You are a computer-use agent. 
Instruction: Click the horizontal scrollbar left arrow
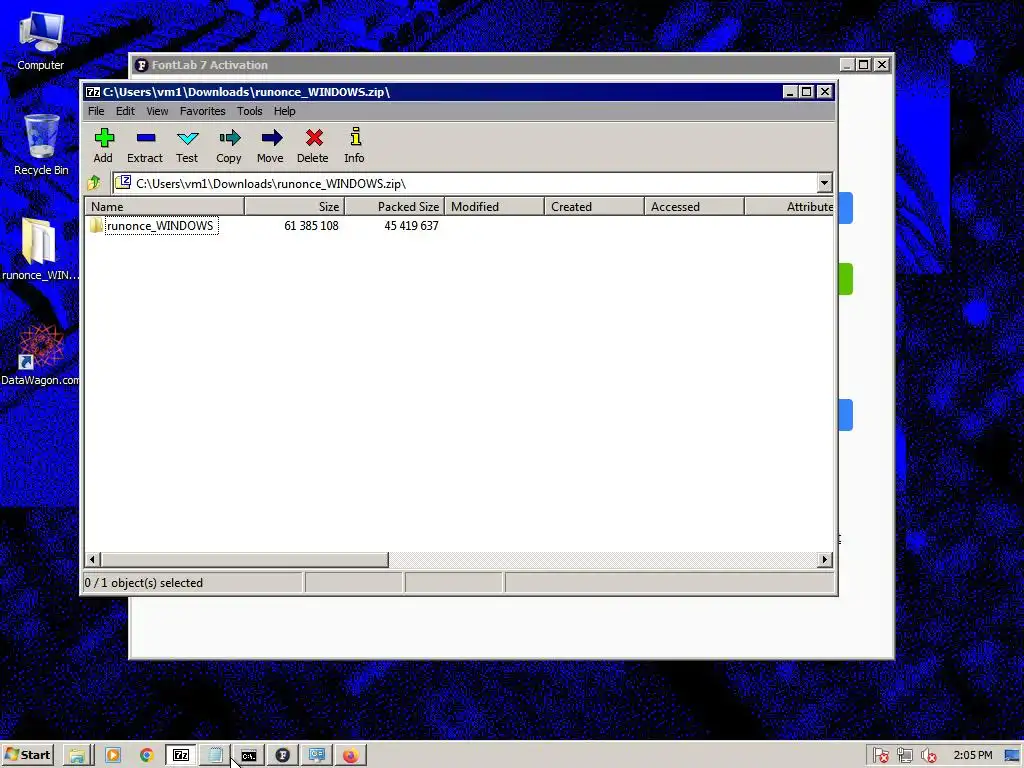click(92, 560)
